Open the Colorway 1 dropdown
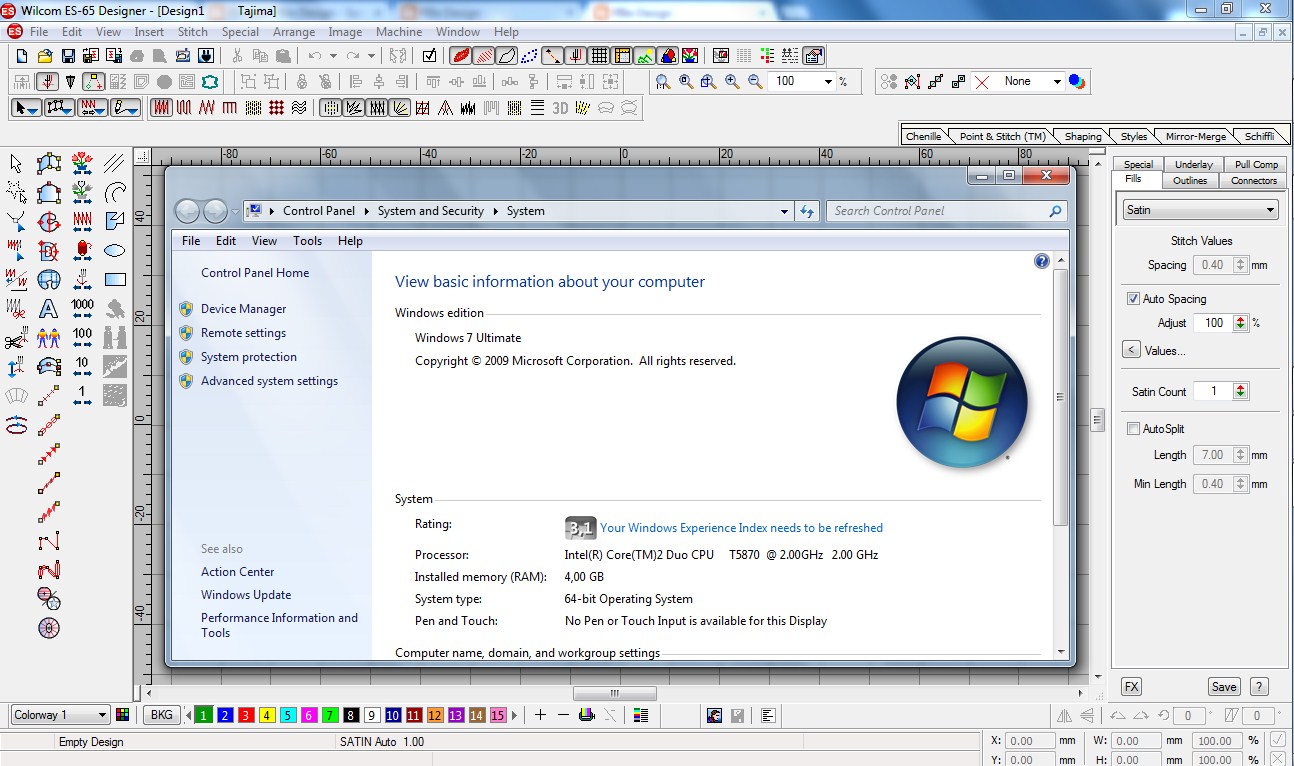This screenshot has width=1294, height=766. click(60, 715)
